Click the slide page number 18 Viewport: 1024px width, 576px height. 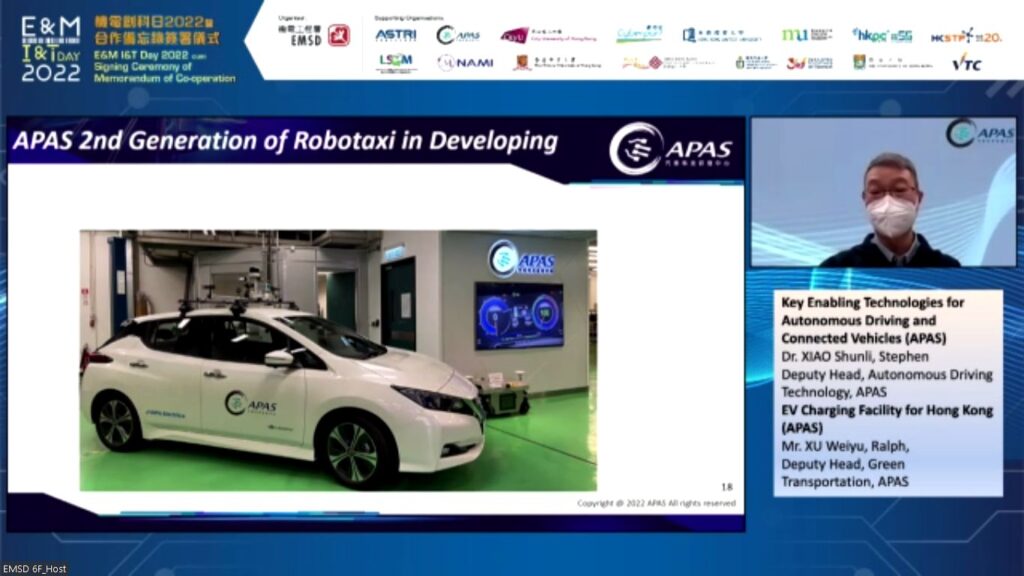(727, 487)
